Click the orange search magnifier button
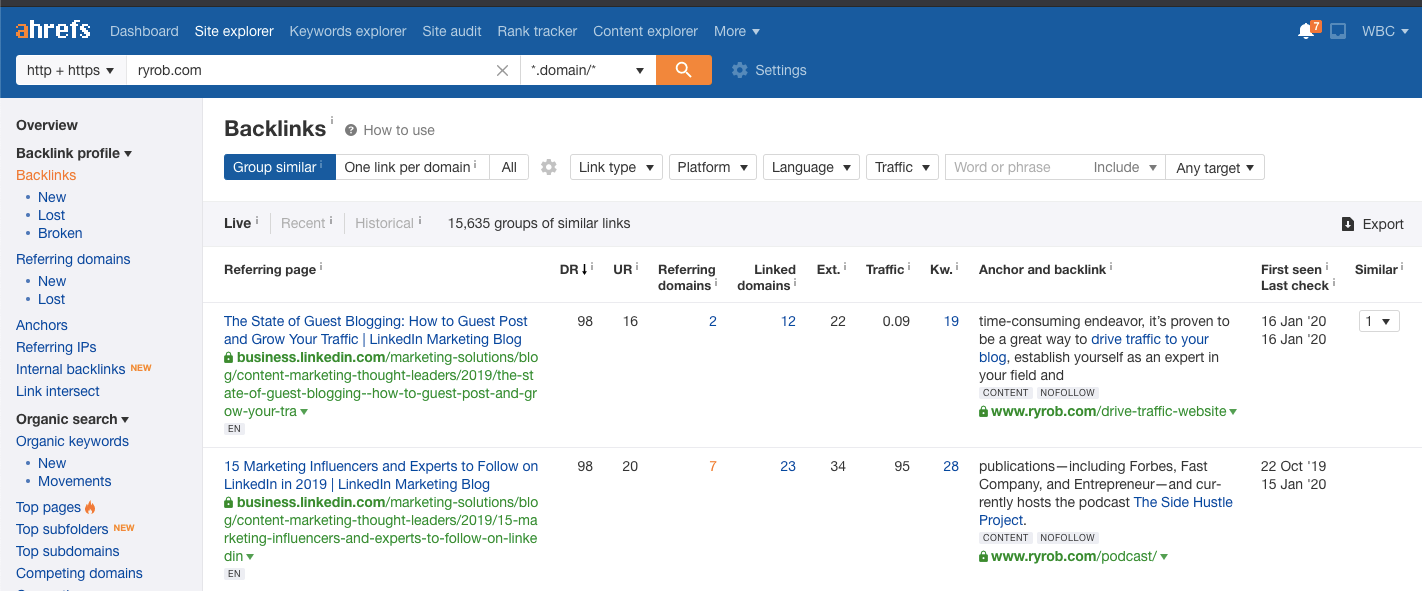Screen dimensions: 1422x591 (684, 70)
